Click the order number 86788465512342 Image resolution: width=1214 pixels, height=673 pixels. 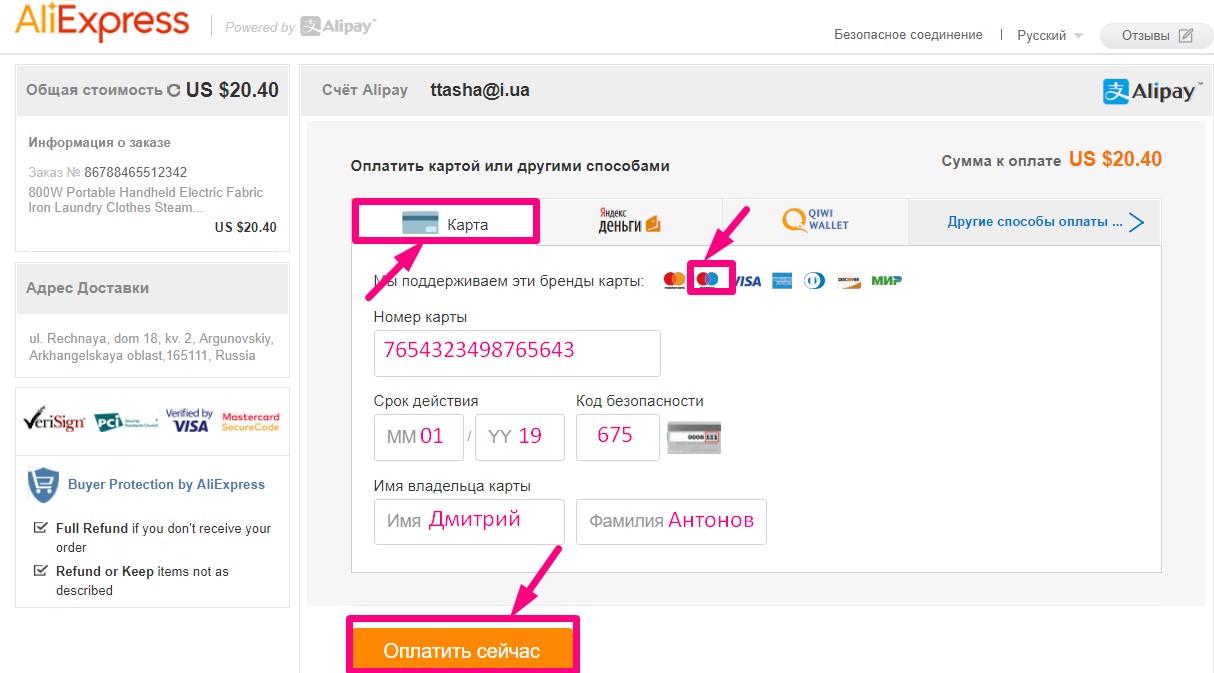[135, 172]
